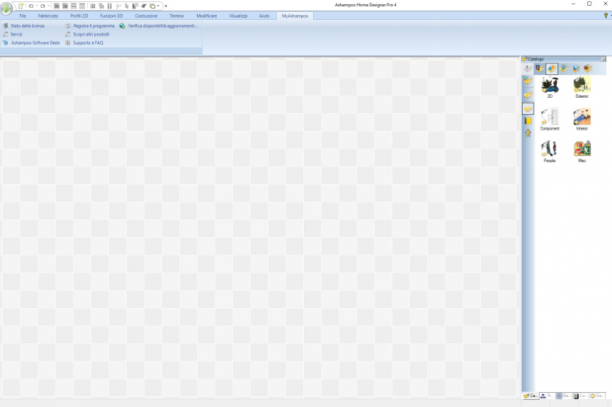This screenshot has width=612, height=407.
Task: Open the Costruzione ribbon tab
Action: [146, 16]
